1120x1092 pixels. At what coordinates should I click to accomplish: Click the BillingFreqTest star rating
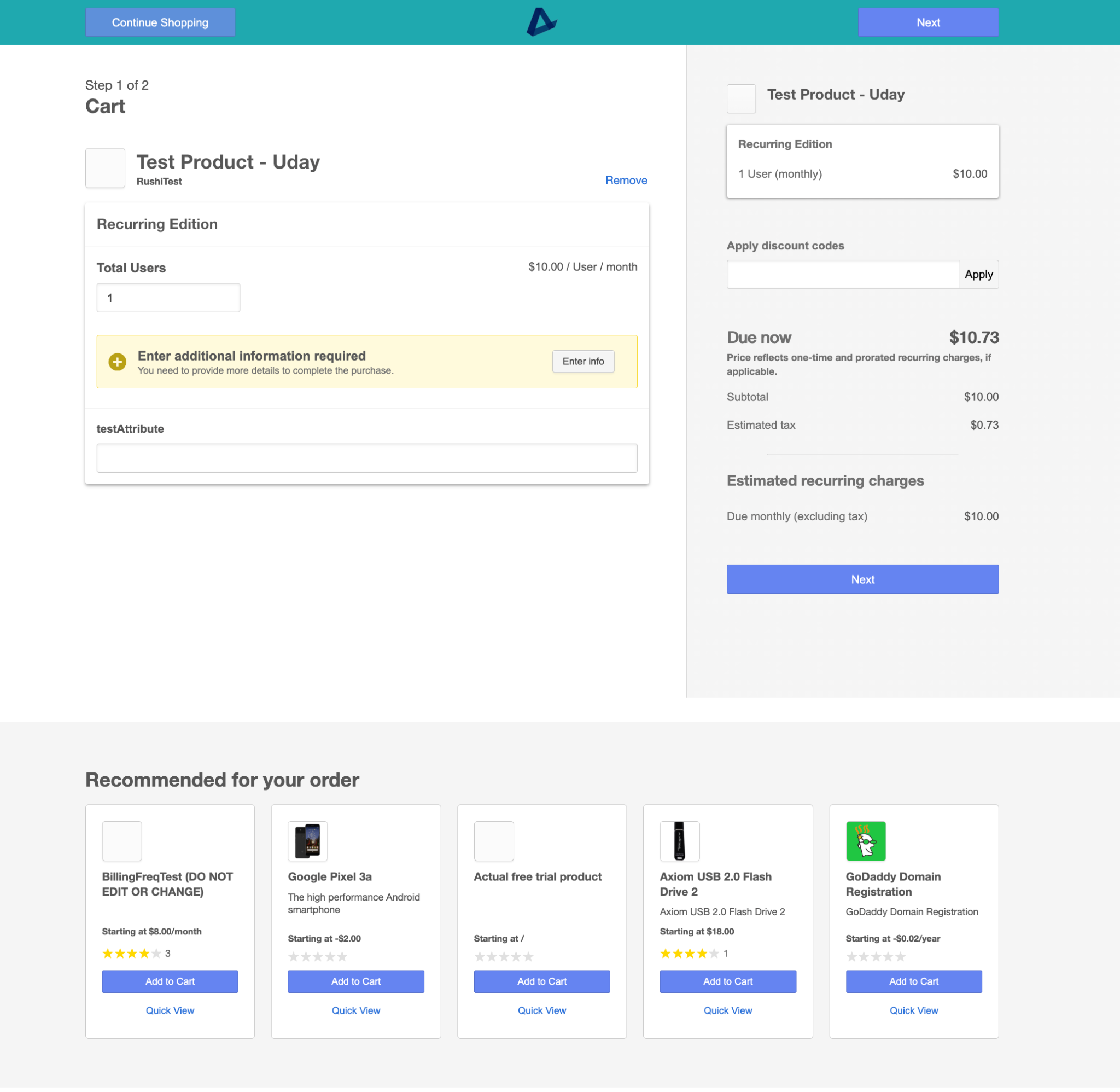pyautogui.click(x=131, y=954)
